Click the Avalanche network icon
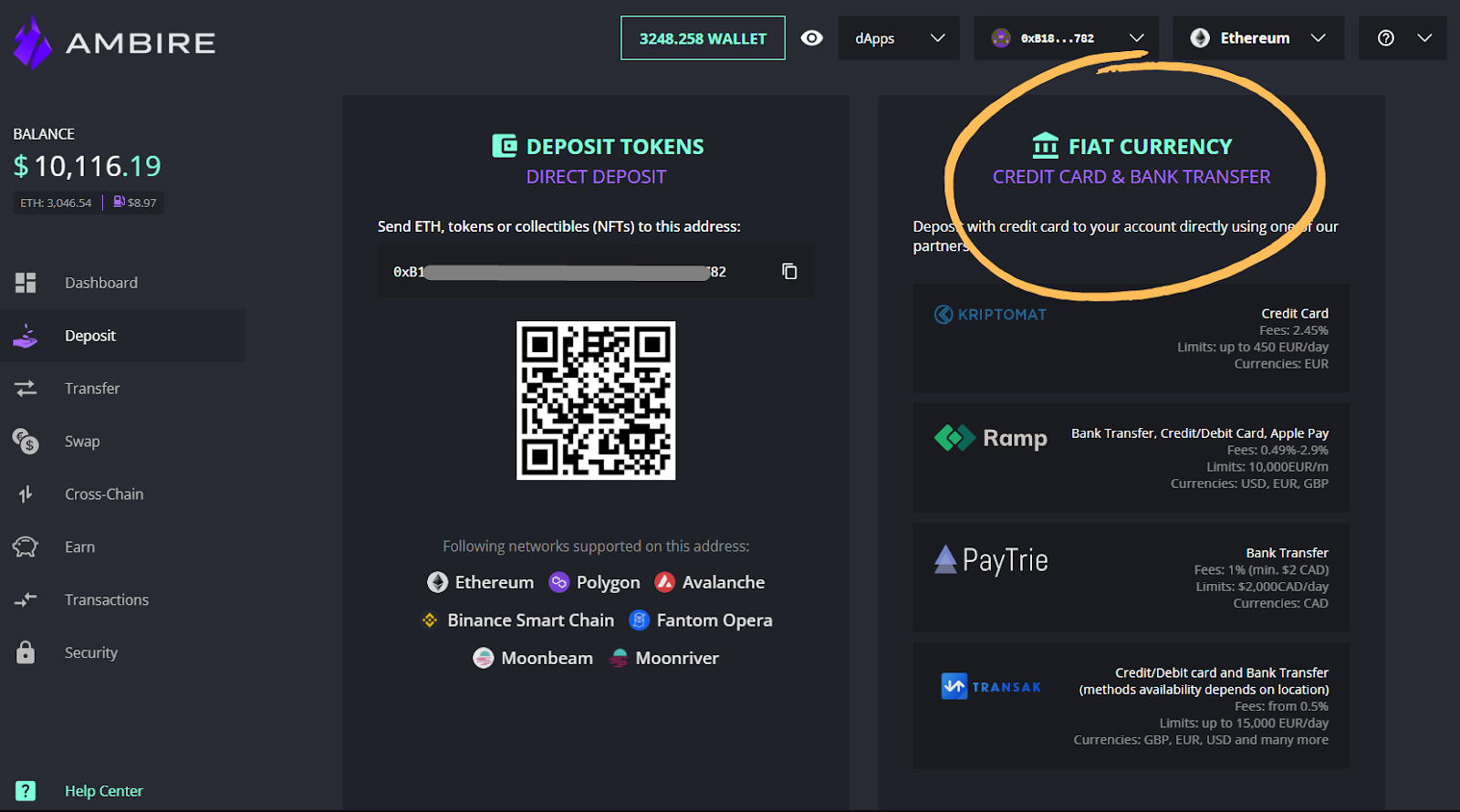1460x812 pixels. click(x=665, y=582)
